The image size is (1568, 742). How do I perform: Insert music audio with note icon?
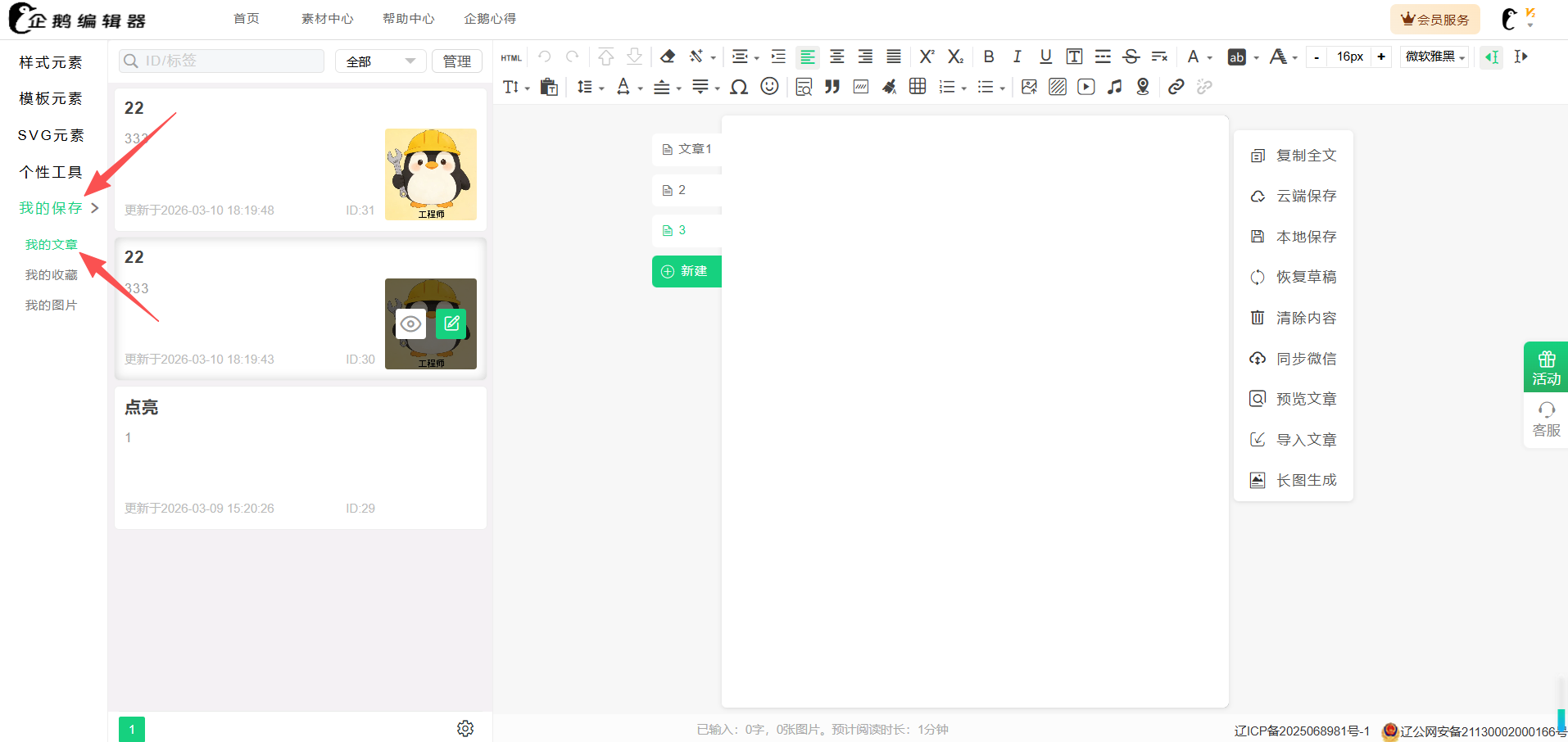coord(1114,87)
